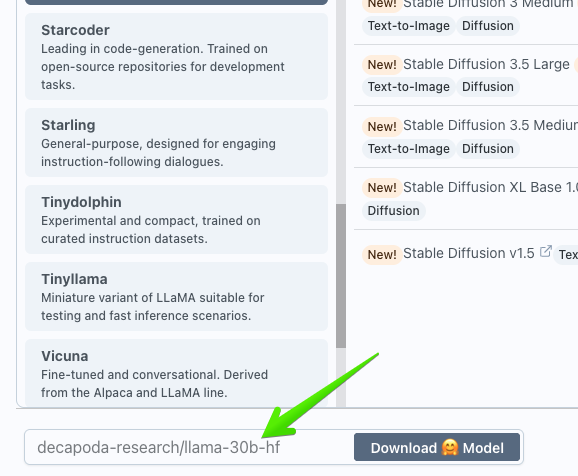This screenshot has width=578, height=476.
Task: Select the Starcoder model card
Action: click(x=176, y=57)
